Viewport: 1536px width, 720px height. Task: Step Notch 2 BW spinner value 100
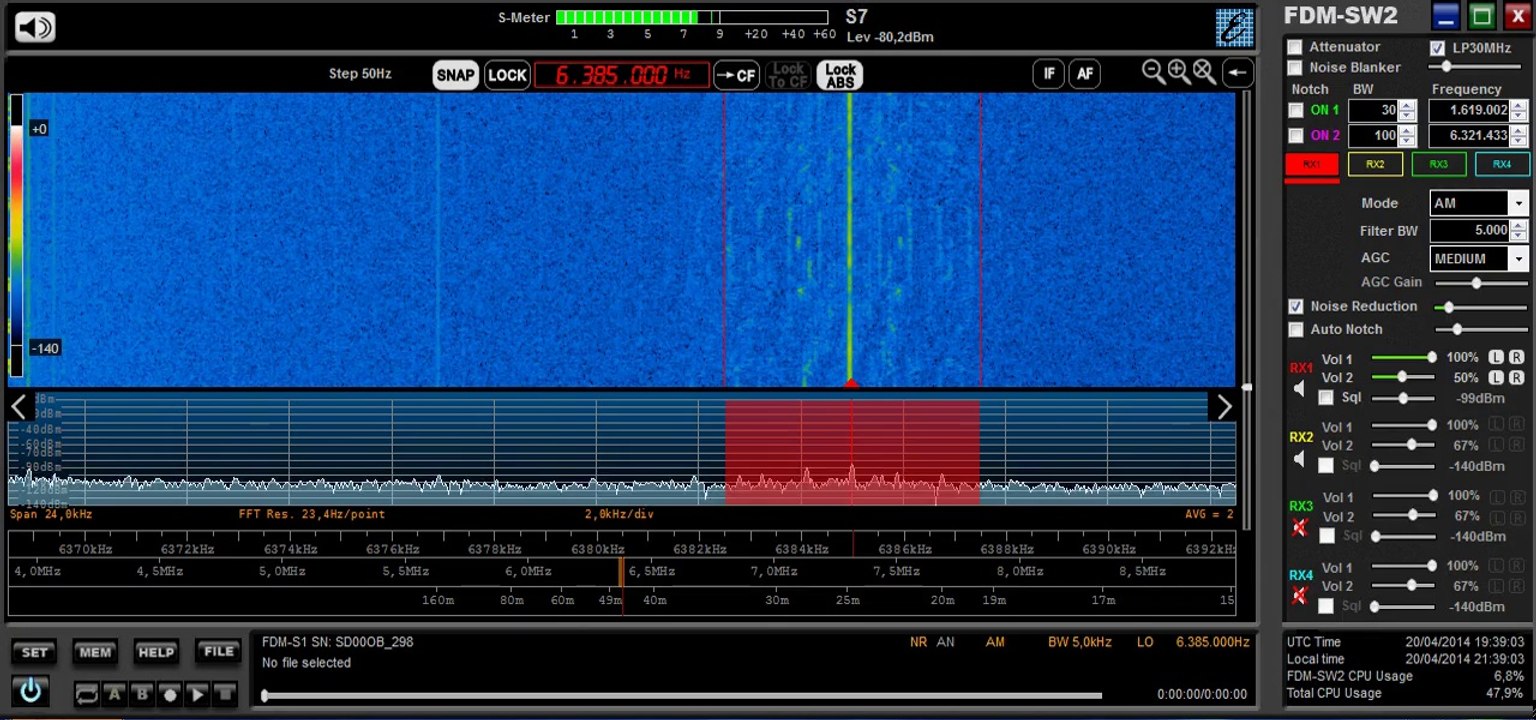[x=1407, y=136]
